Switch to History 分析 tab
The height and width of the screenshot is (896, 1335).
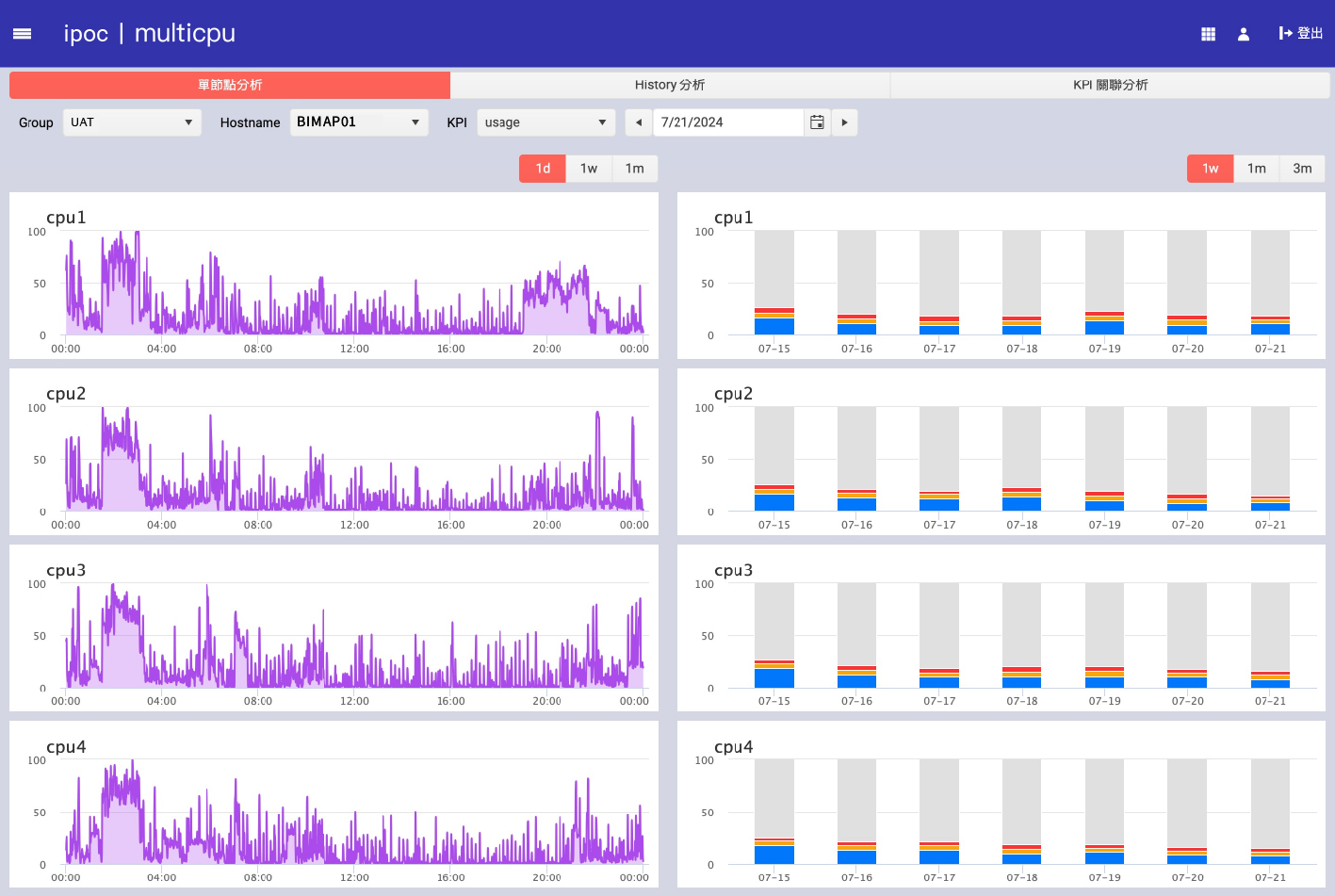670,85
